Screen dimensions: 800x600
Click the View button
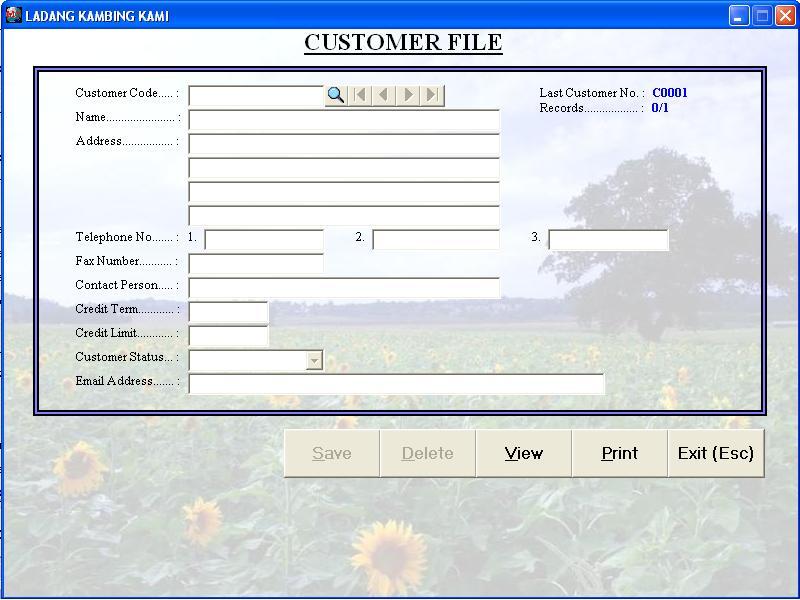pyautogui.click(x=523, y=453)
